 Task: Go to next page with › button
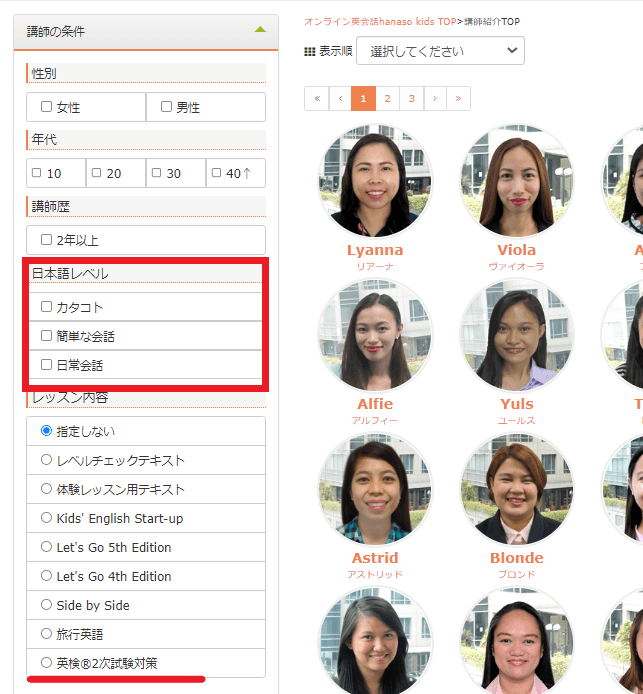pos(435,98)
